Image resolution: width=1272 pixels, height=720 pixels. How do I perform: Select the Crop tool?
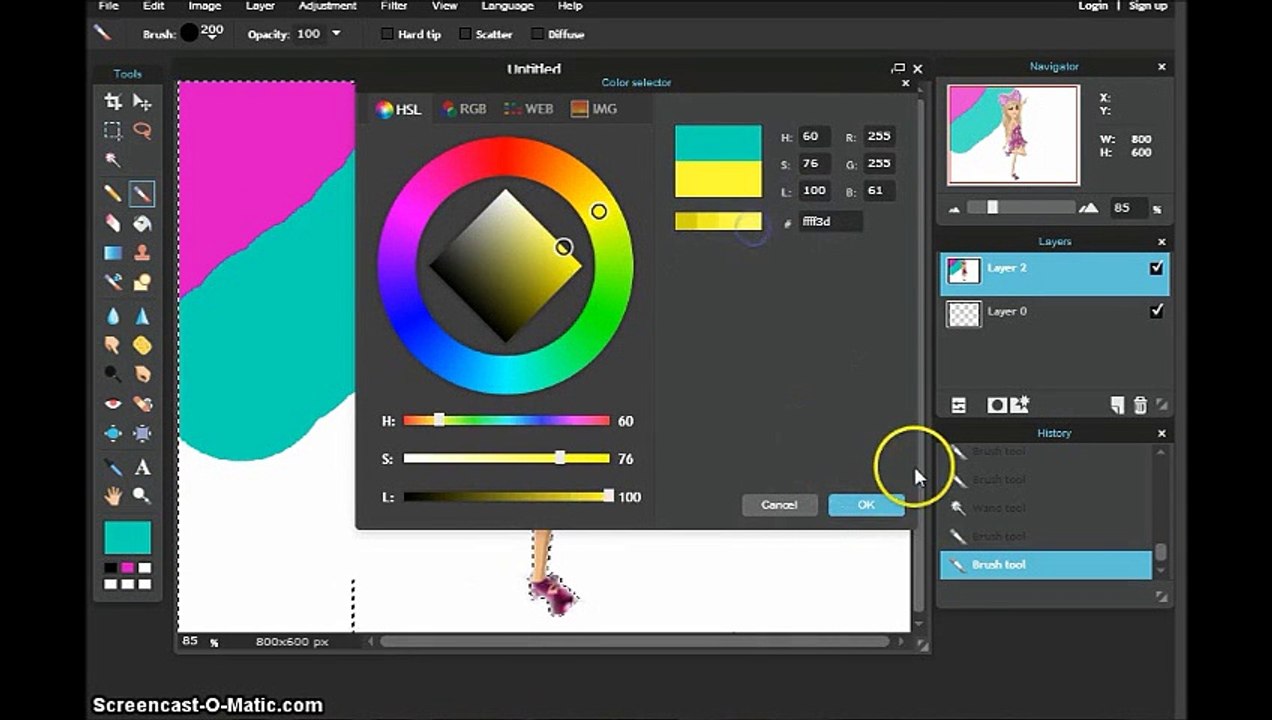(x=113, y=102)
